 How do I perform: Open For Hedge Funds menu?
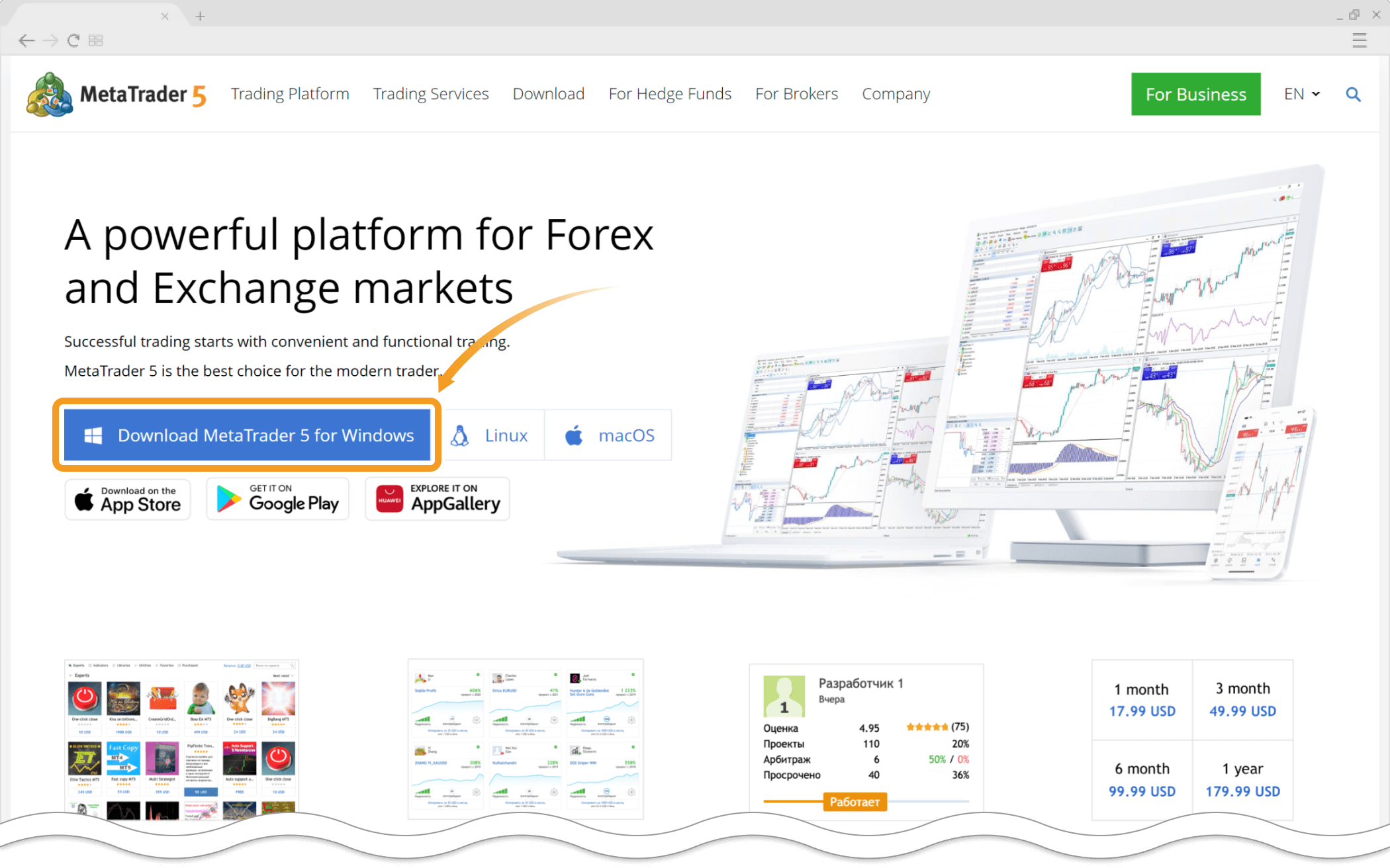670,94
